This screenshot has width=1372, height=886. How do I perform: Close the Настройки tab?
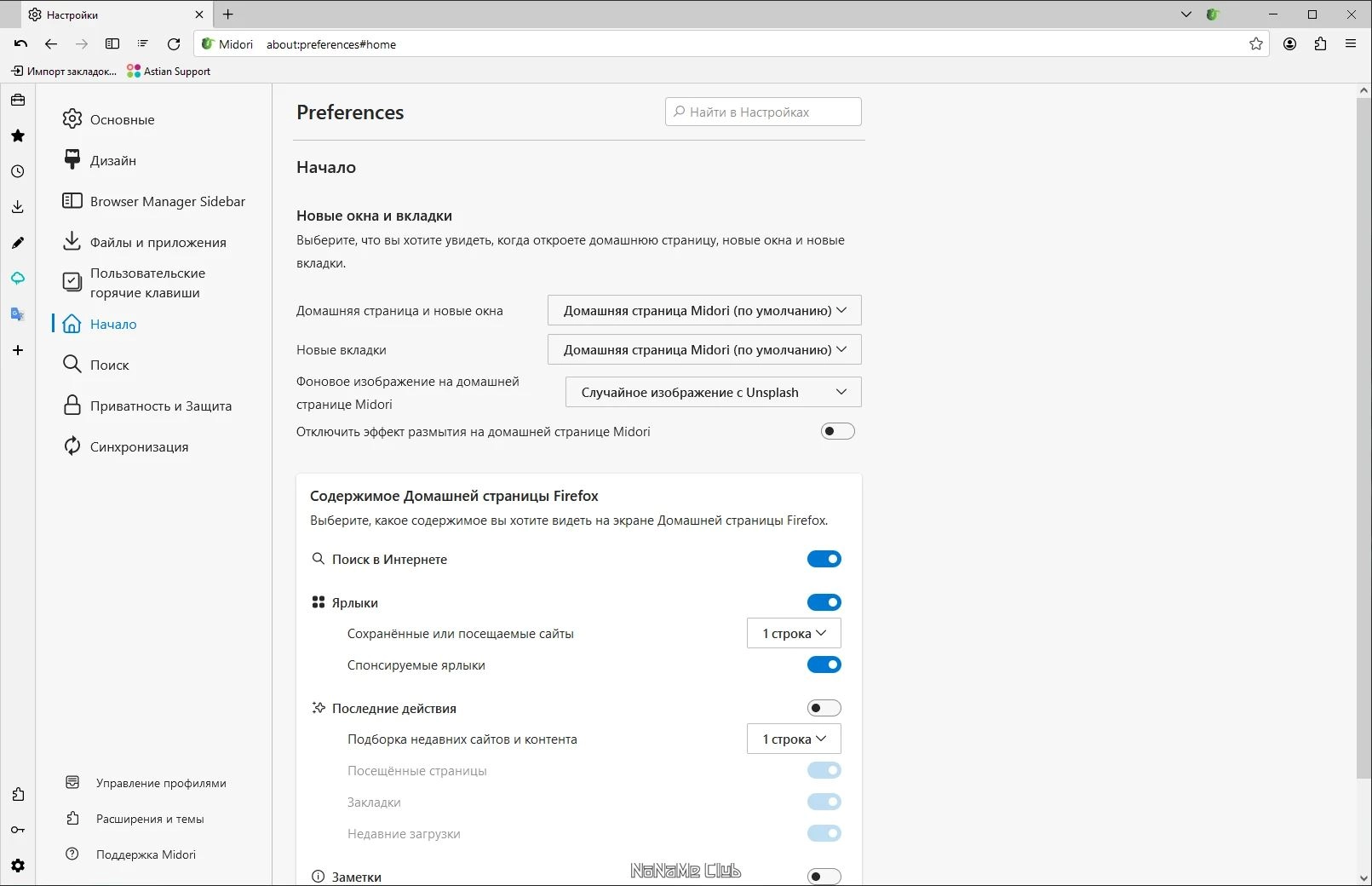[199, 14]
